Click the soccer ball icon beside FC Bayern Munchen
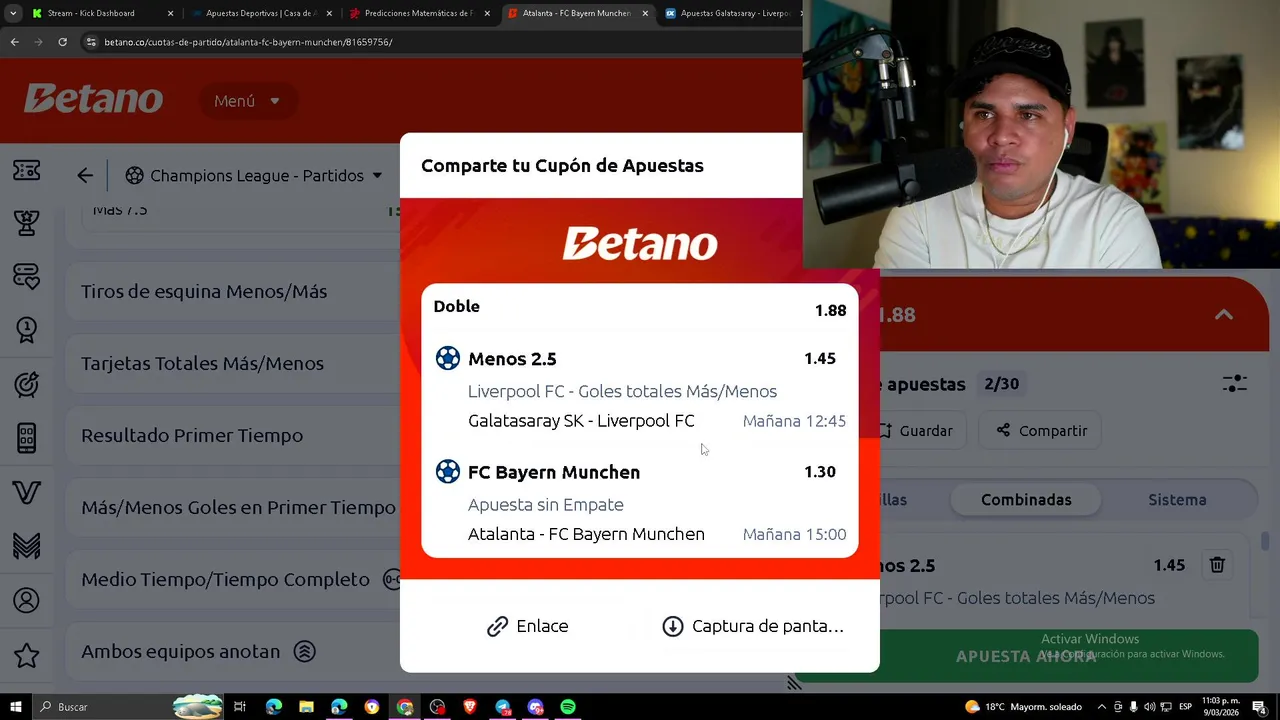The image size is (1280, 720). (x=448, y=471)
